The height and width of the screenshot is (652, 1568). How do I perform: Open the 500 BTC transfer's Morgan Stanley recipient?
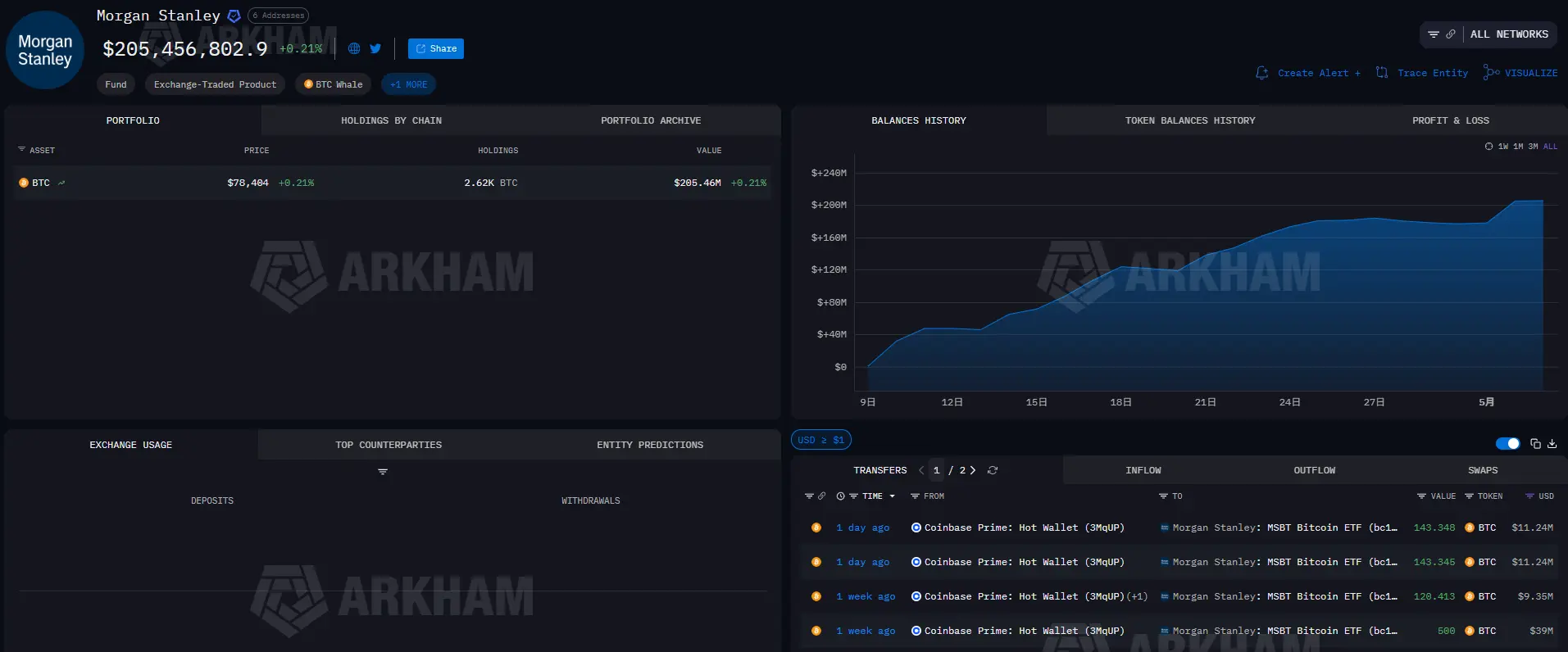pyautogui.click(x=1284, y=631)
